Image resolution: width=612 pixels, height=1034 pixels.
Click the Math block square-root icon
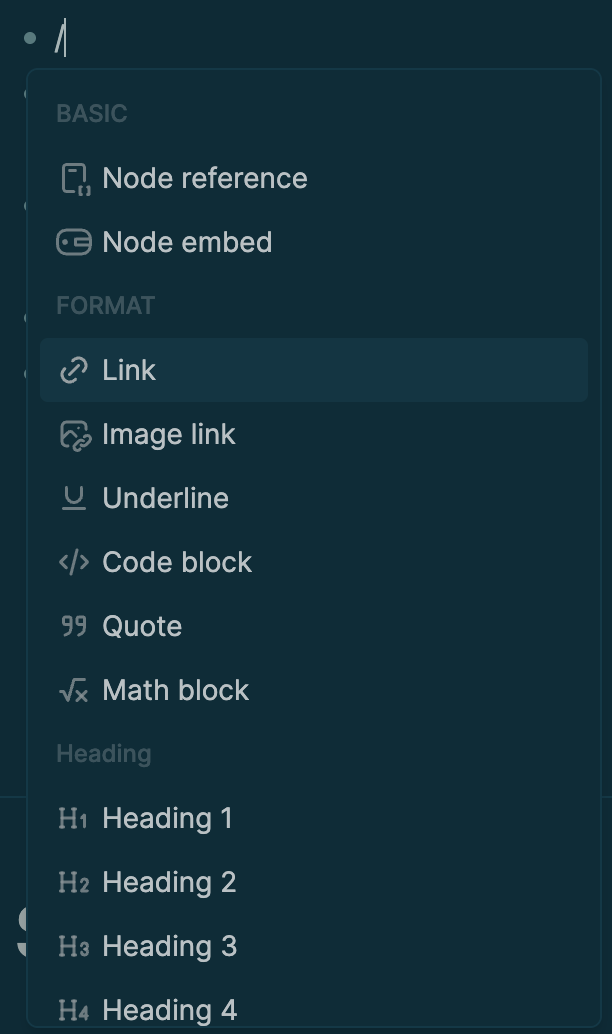pyautogui.click(x=74, y=690)
